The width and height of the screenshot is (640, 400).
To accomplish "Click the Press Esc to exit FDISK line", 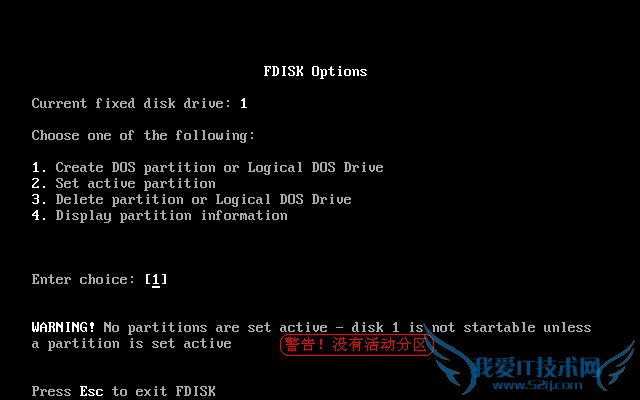I will (123, 391).
